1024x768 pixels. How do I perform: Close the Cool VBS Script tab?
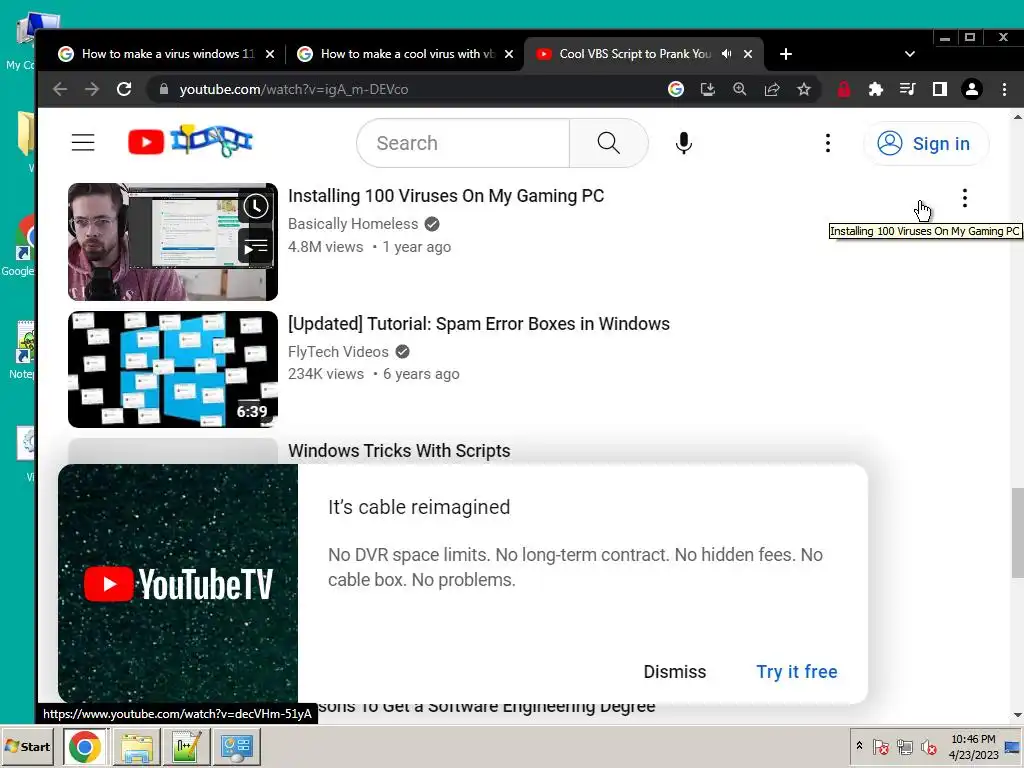pos(748,54)
